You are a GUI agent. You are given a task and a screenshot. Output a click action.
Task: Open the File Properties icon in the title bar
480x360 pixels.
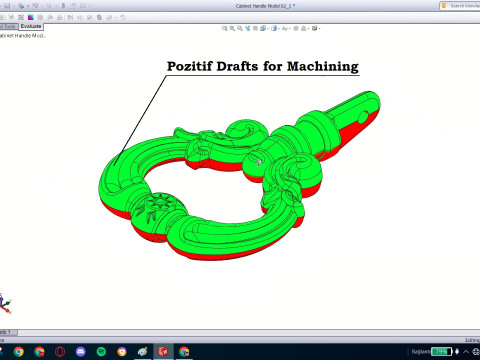pos(73,6)
